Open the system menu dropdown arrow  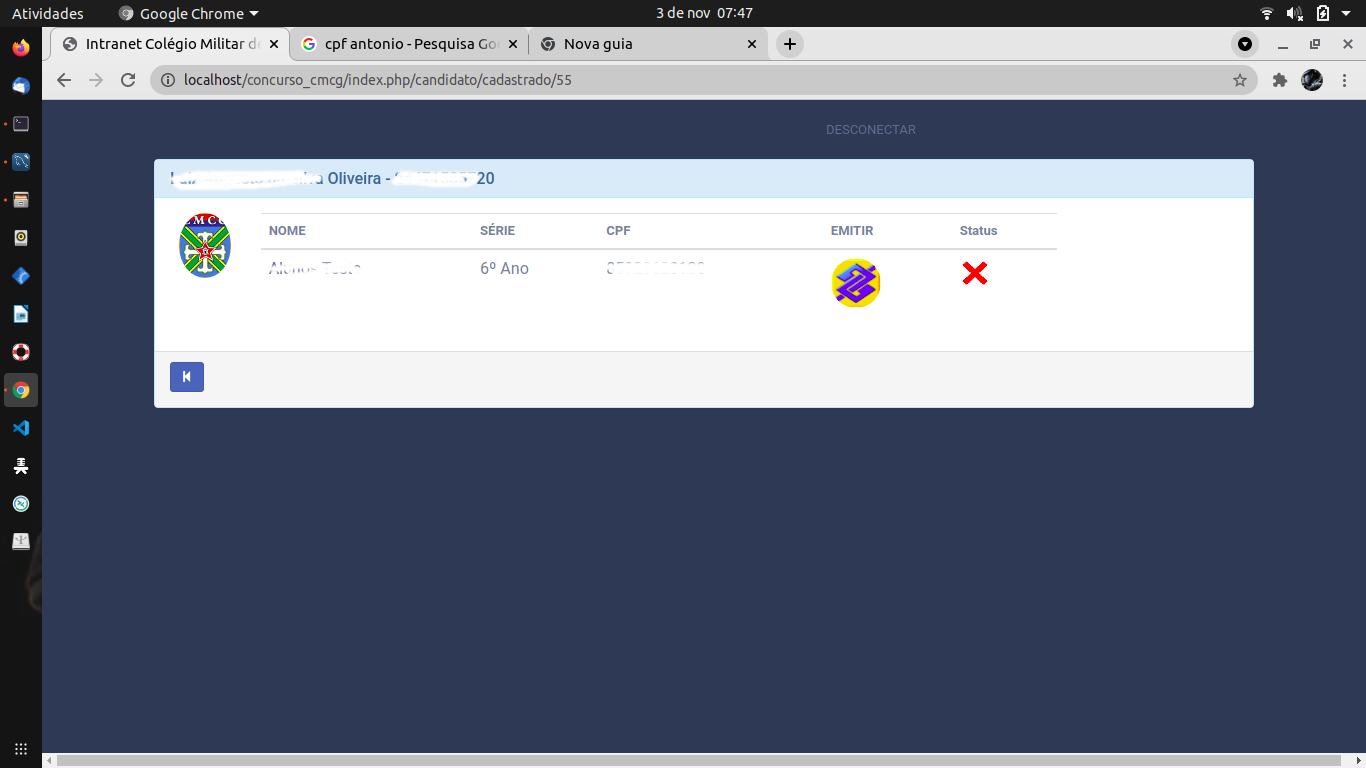pos(1348,14)
